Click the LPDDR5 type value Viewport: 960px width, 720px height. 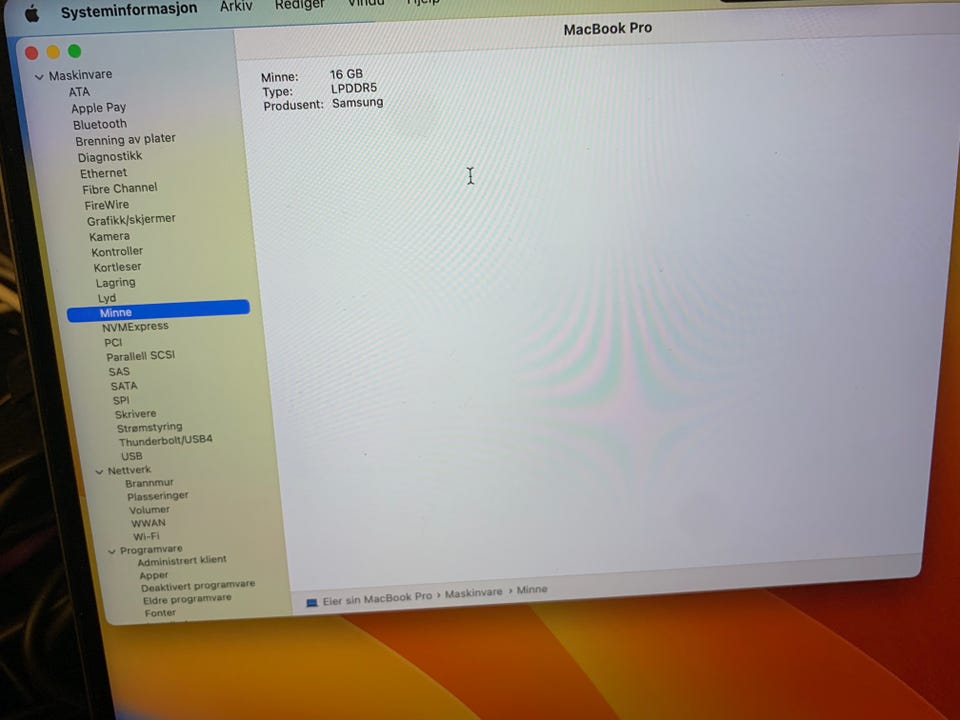click(354, 88)
